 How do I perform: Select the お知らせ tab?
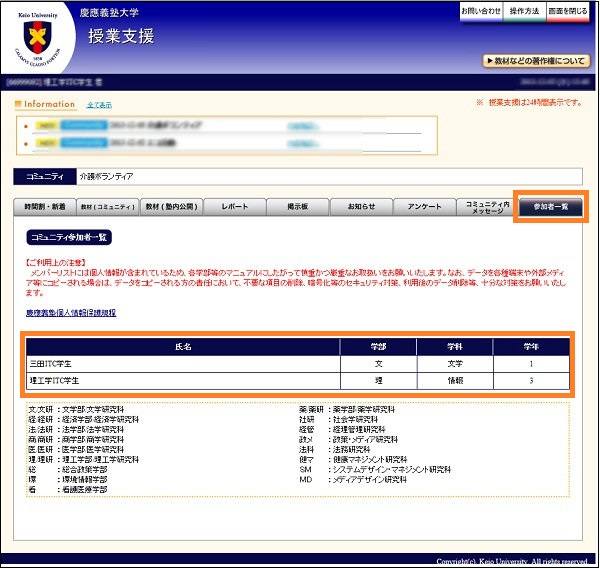tap(360, 206)
